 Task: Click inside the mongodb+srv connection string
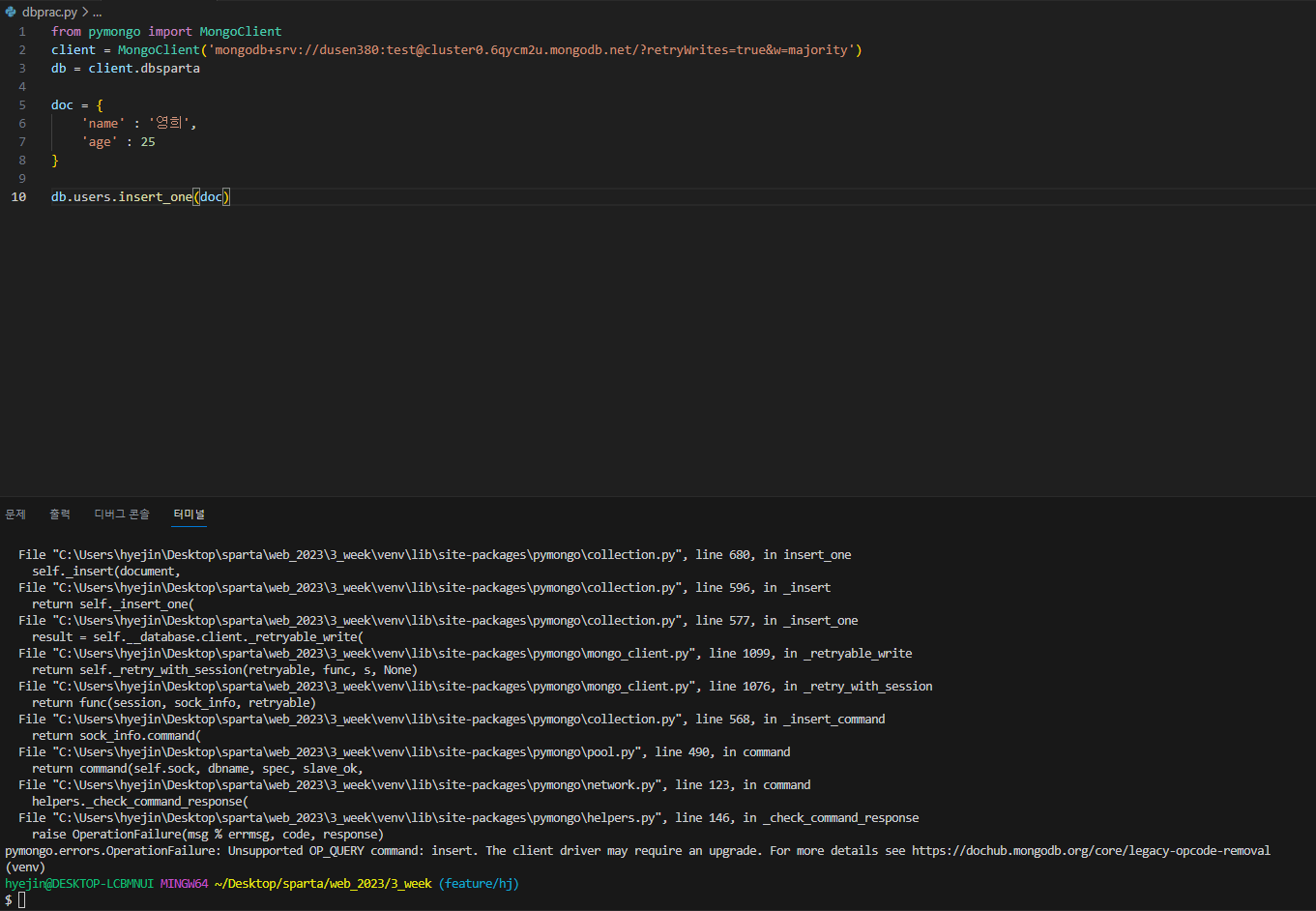pyautogui.click(x=532, y=50)
